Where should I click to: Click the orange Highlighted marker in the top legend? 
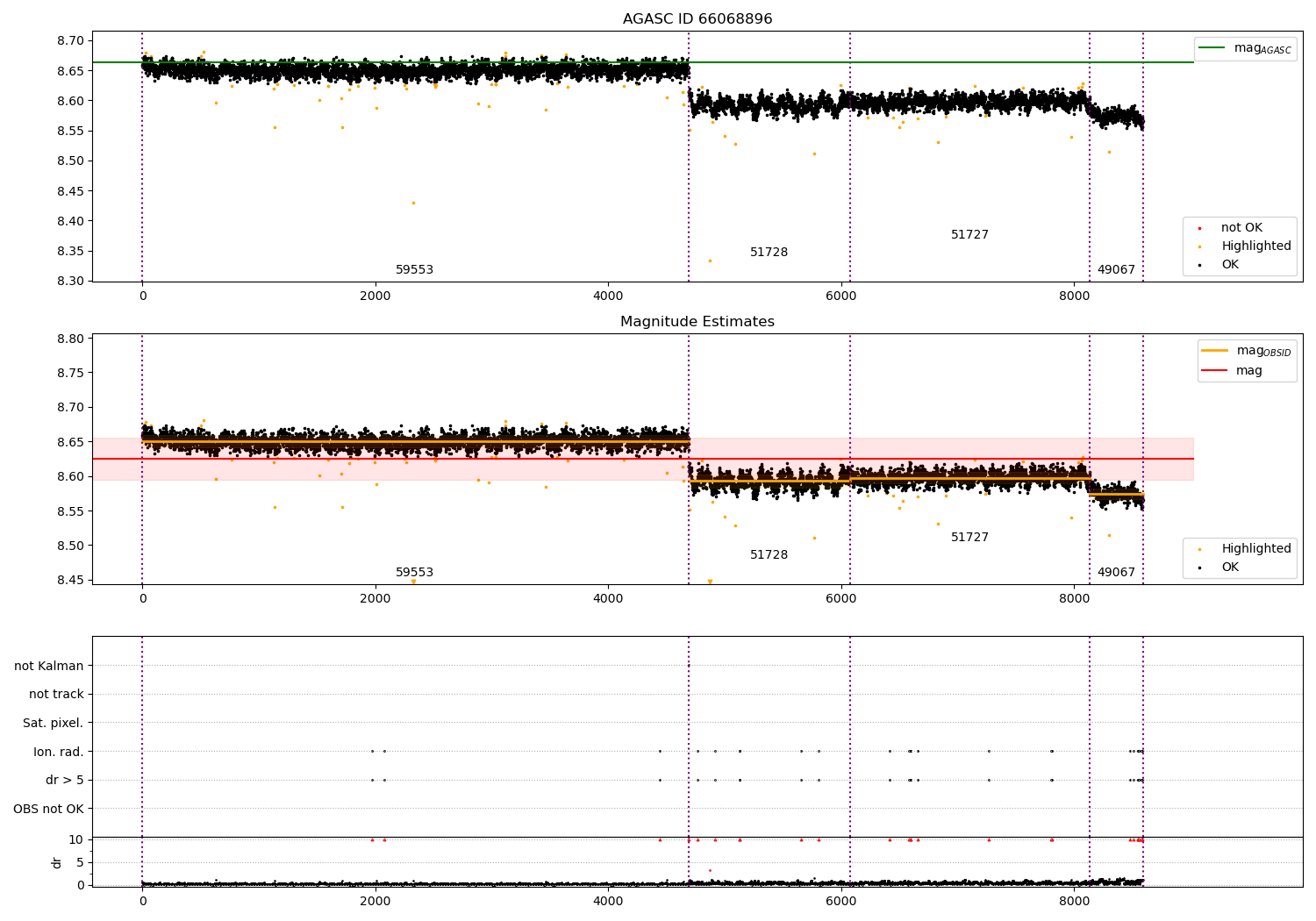[x=1200, y=246]
